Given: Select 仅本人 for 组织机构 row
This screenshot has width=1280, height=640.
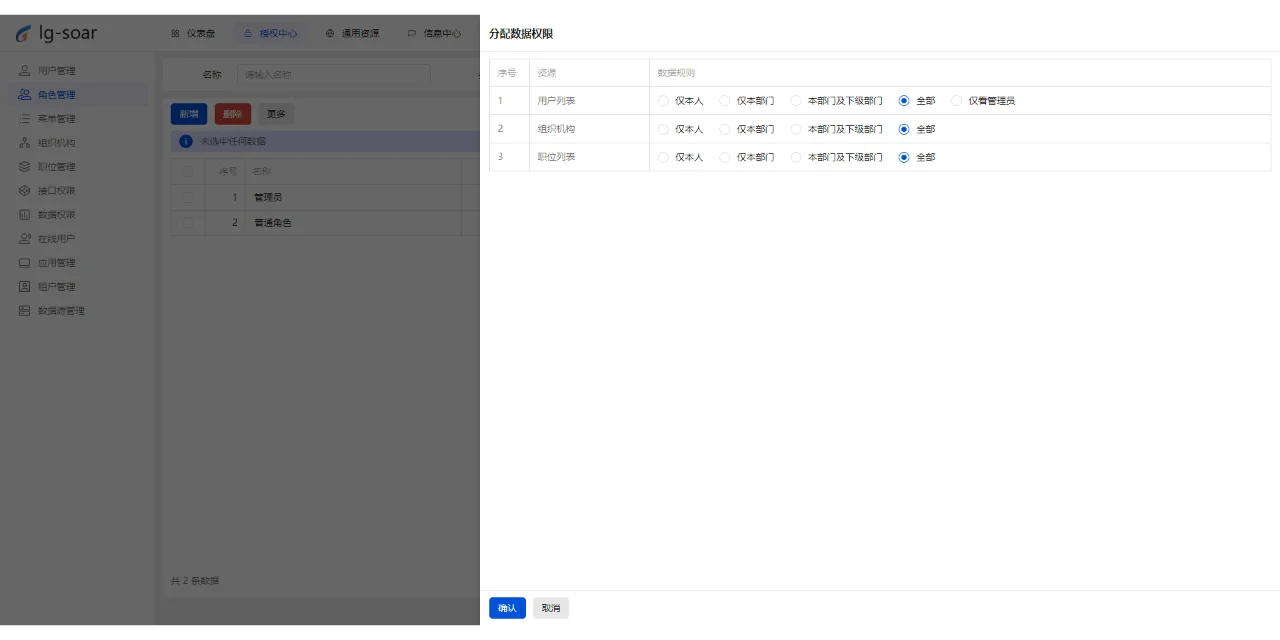Looking at the screenshot, I should 663,129.
